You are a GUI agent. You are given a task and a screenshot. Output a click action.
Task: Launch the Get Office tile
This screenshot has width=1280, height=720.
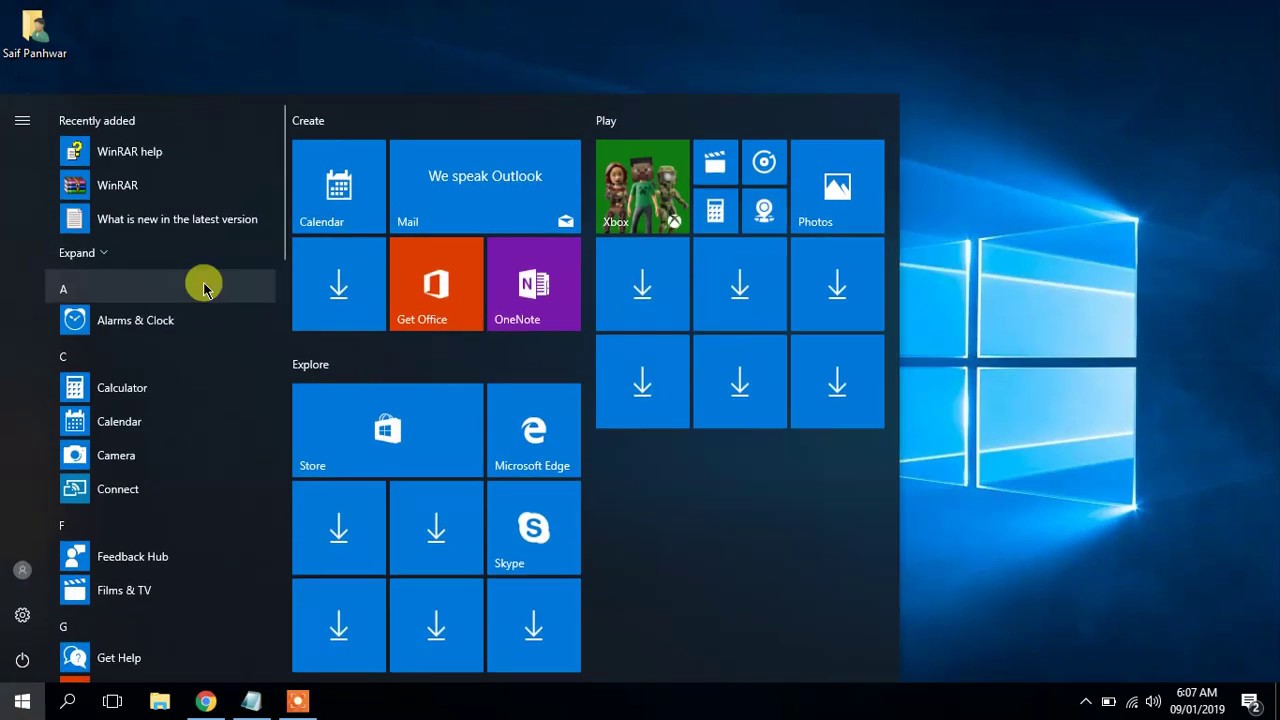point(436,284)
